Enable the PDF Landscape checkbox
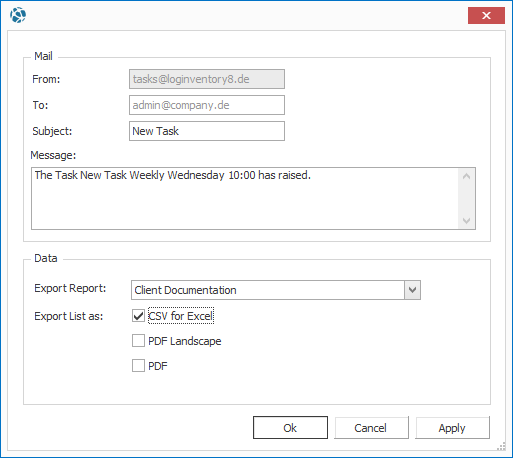513x458 pixels. [138, 341]
